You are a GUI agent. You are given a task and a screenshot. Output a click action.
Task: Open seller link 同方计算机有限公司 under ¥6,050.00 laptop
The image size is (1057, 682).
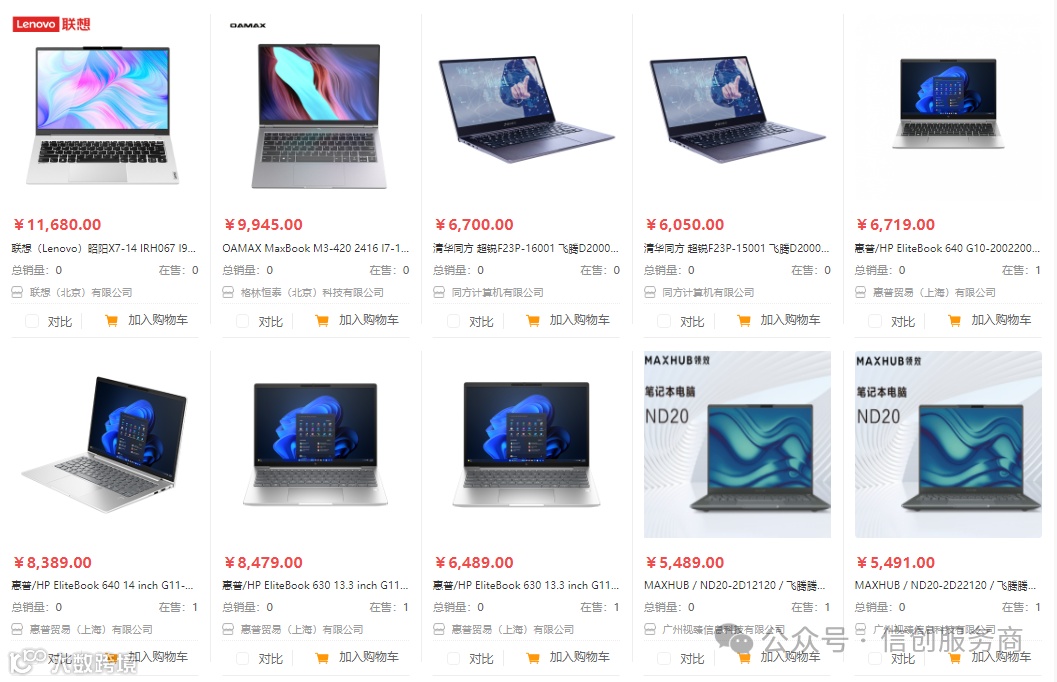[x=708, y=292]
